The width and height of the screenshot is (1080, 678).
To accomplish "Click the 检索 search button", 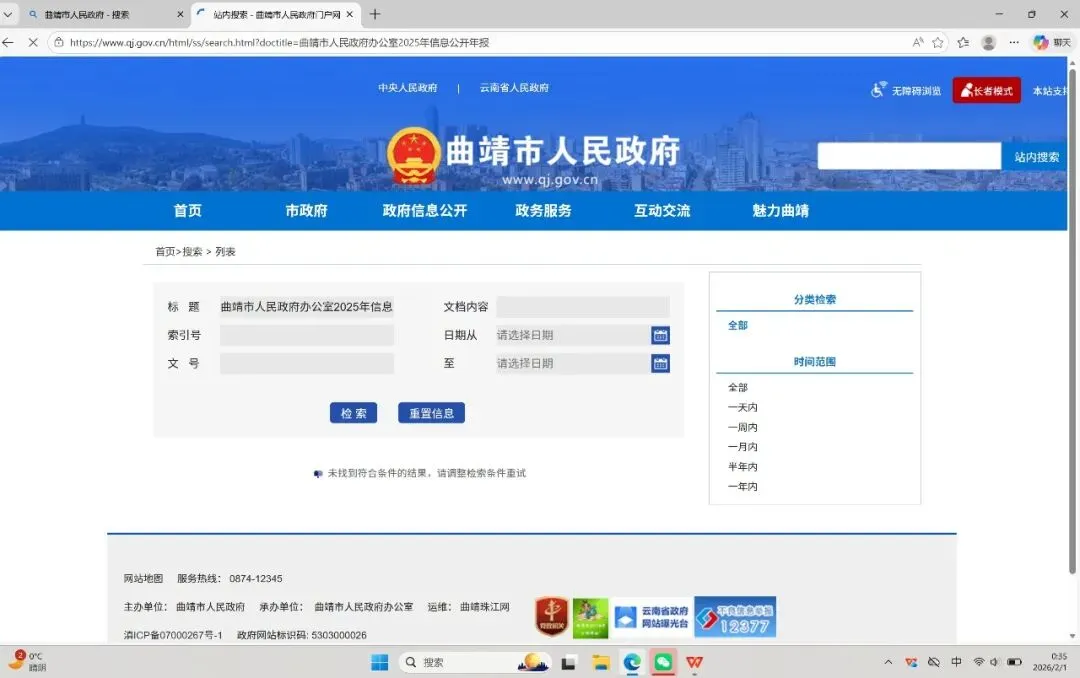I will 353,413.
